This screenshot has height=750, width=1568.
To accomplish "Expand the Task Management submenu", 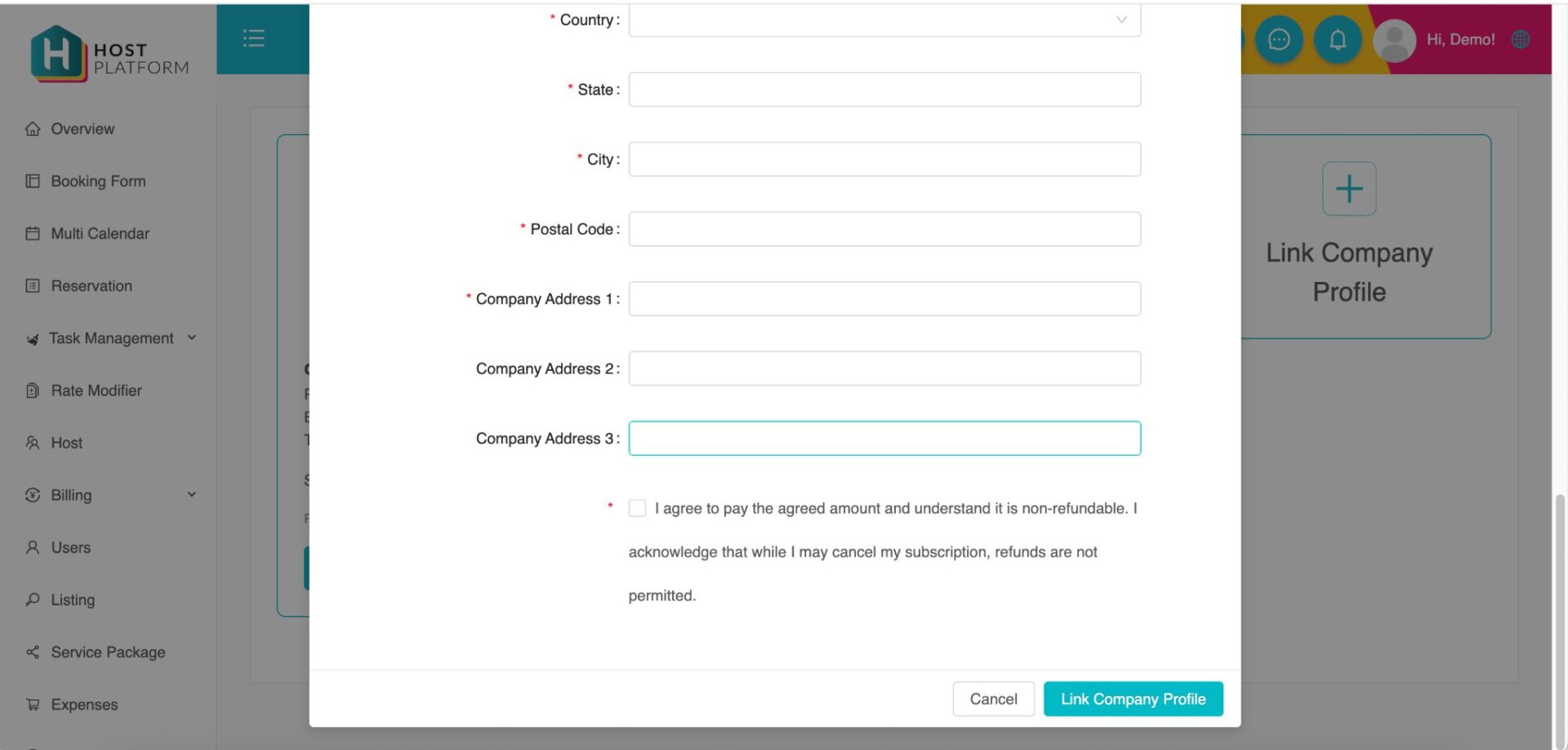I will pyautogui.click(x=191, y=337).
